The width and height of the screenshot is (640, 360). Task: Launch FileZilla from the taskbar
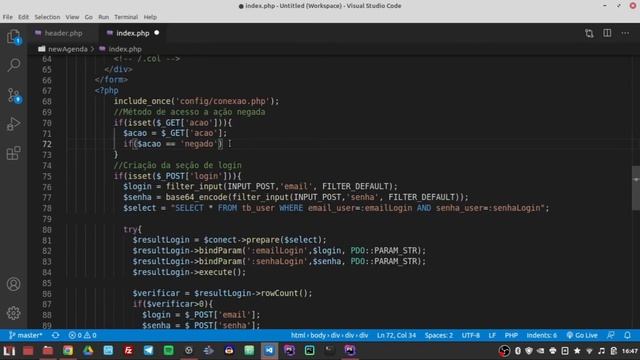tap(128, 351)
